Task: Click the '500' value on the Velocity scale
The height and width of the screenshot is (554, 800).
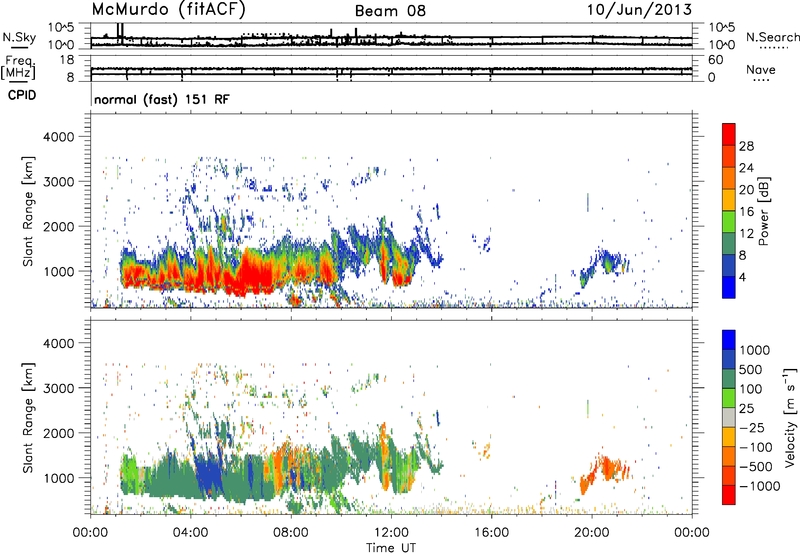Action: tap(753, 369)
